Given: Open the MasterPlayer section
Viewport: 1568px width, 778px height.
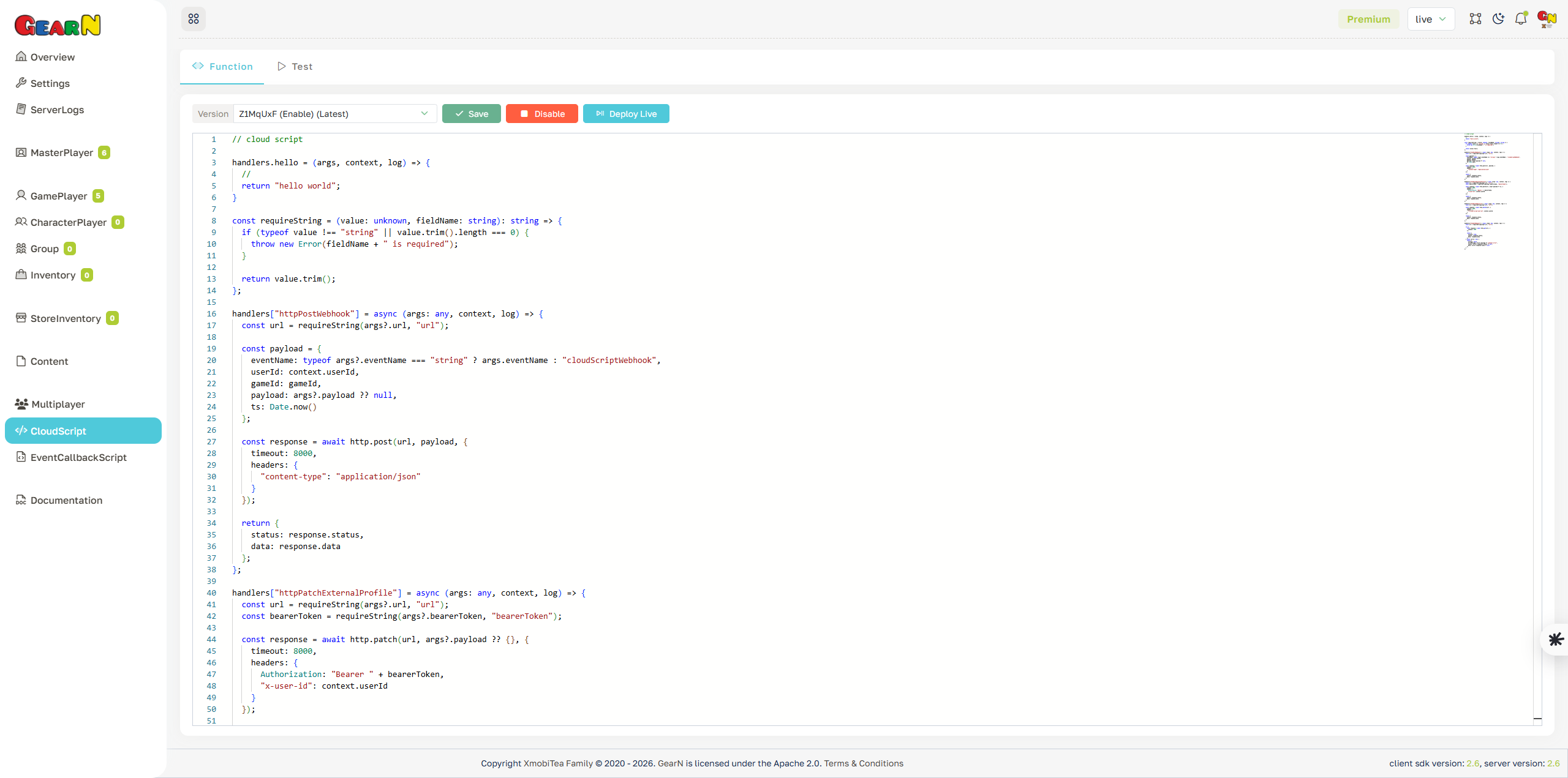Looking at the screenshot, I should (x=61, y=152).
